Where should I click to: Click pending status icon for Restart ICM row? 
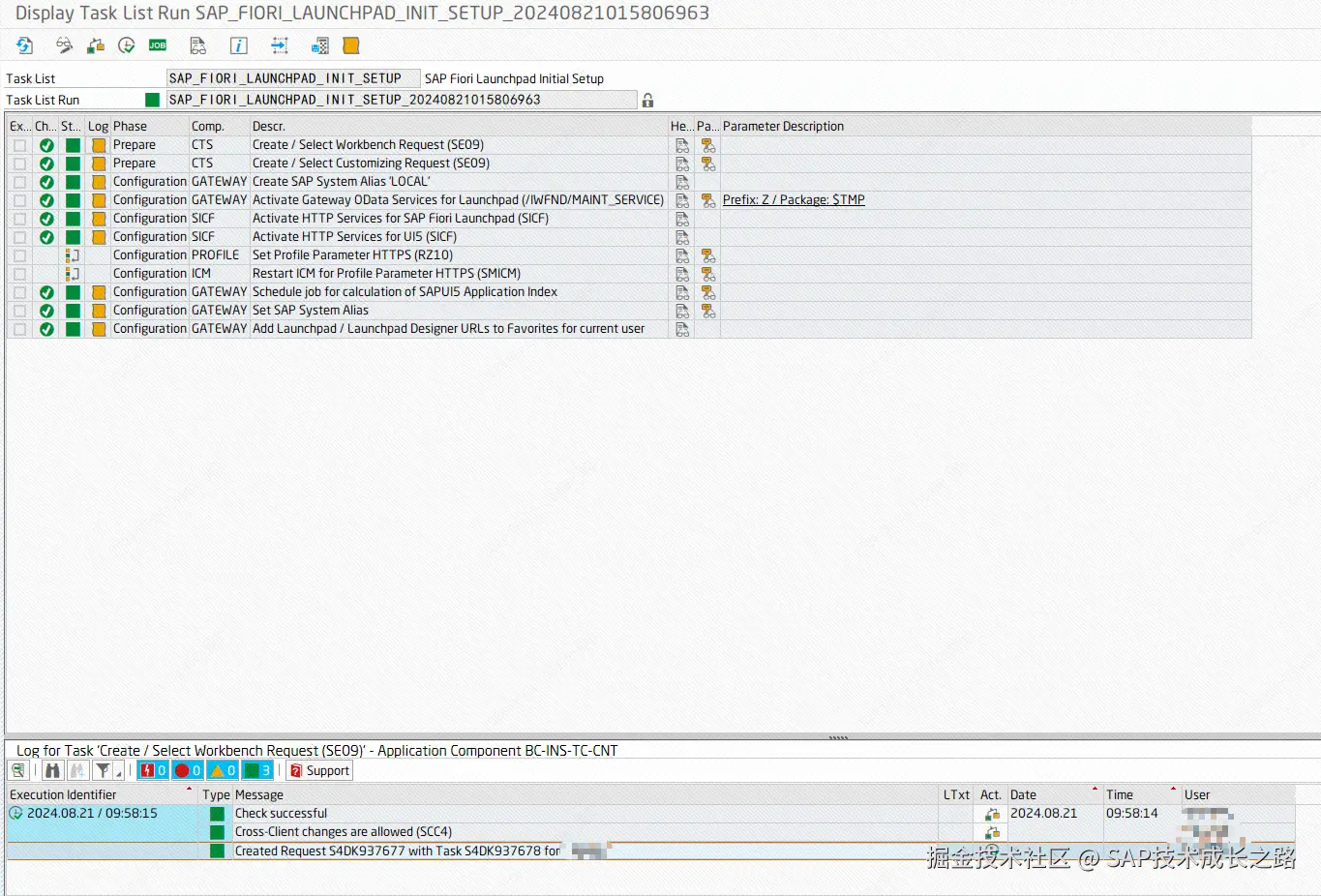[x=73, y=274]
